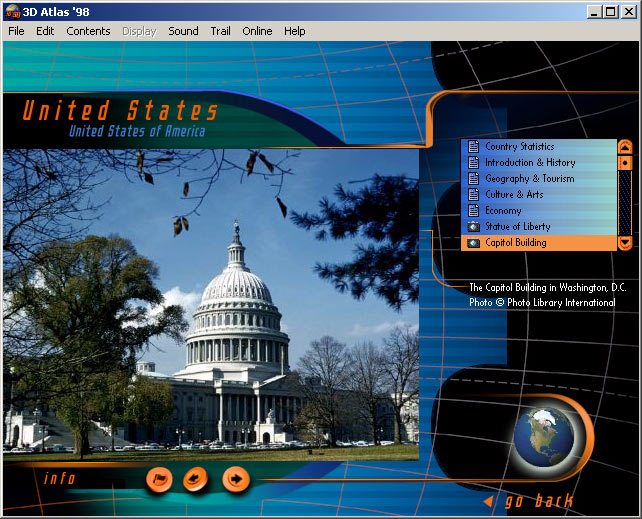Click the document icon beside Country Statistics
Screen dimensions: 642x519
(473, 147)
